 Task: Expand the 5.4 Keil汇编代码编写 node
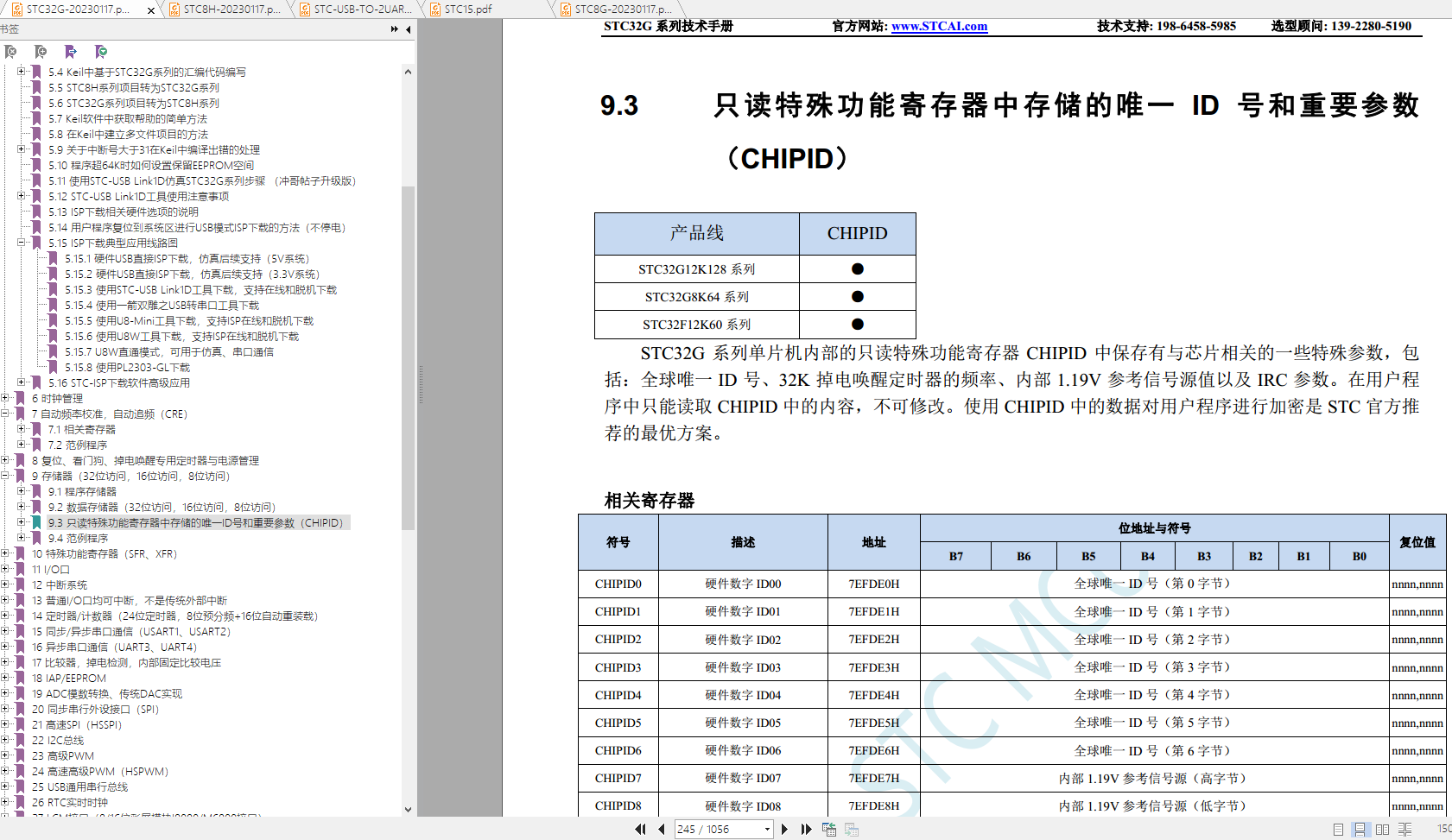click(x=22, y=71)
